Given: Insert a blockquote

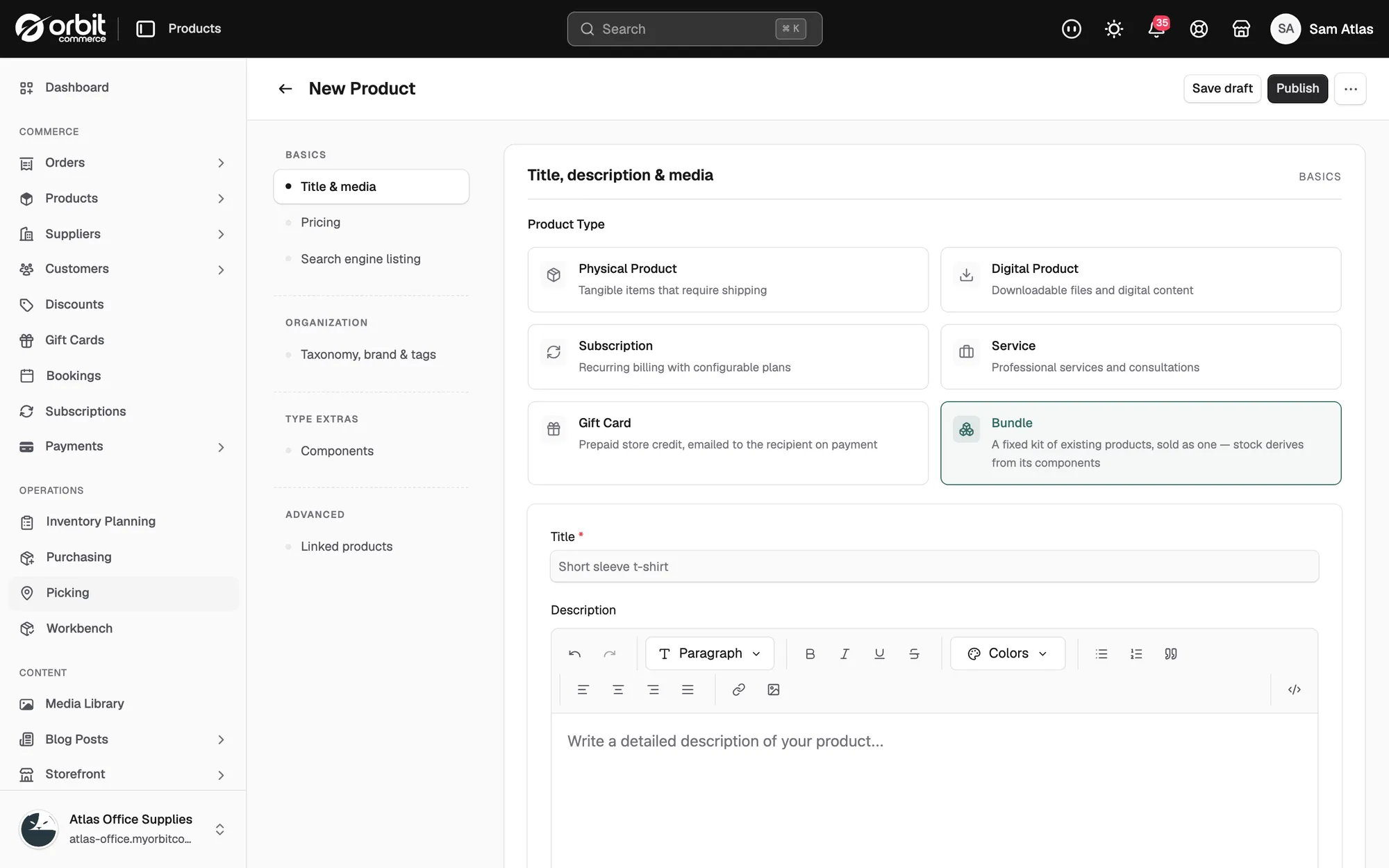Looking at the screenshot, I should coord(1171,653).
